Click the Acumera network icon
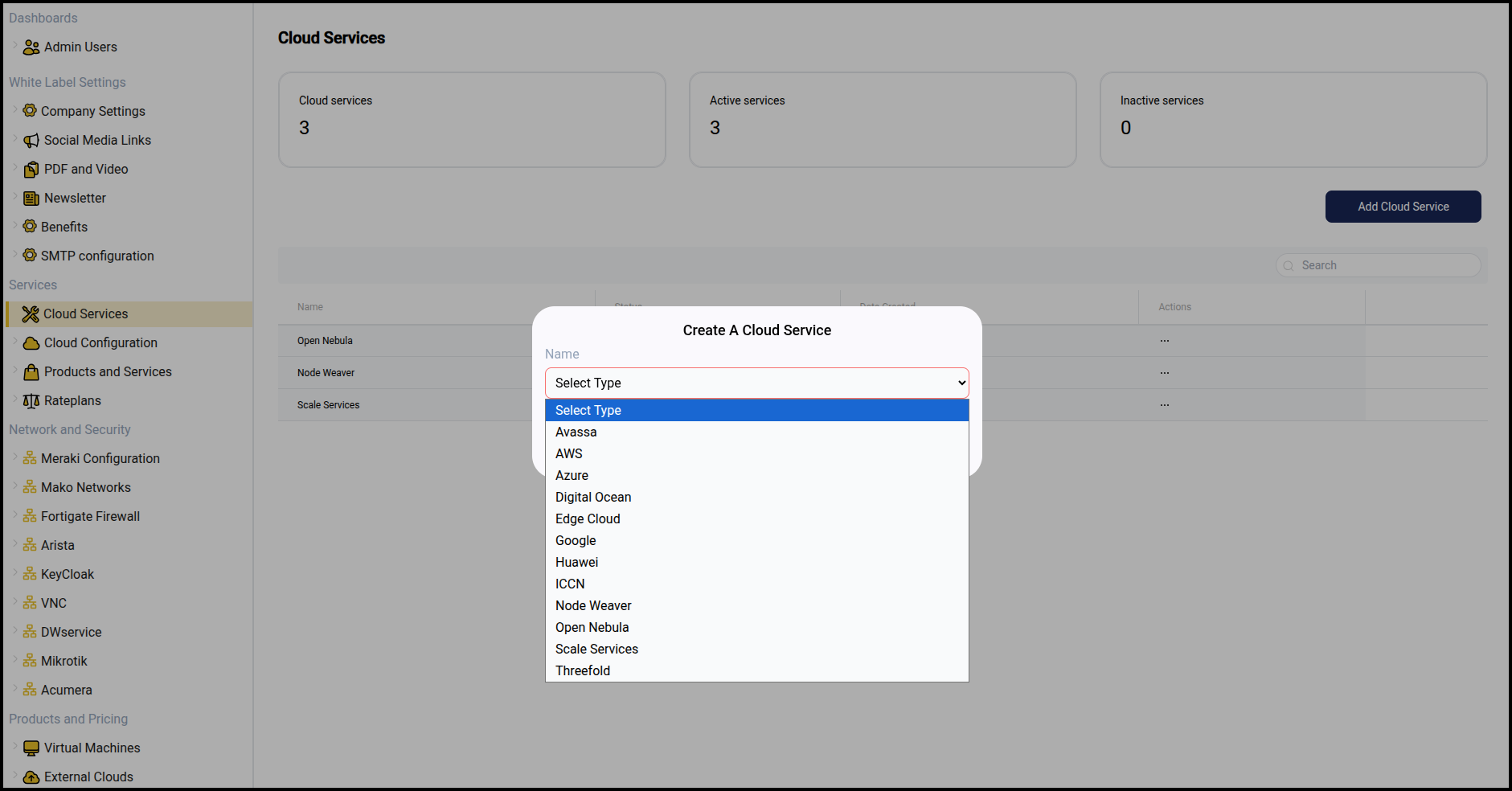 (x=30, y=690)
